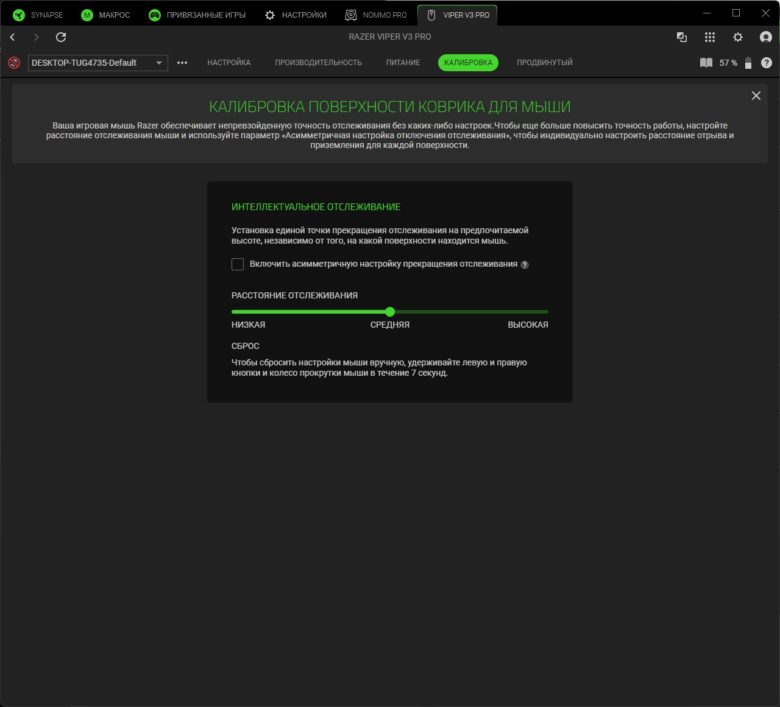Screen dimensions: 780x707
Task: Click the battery level icon
Action: 748,63
